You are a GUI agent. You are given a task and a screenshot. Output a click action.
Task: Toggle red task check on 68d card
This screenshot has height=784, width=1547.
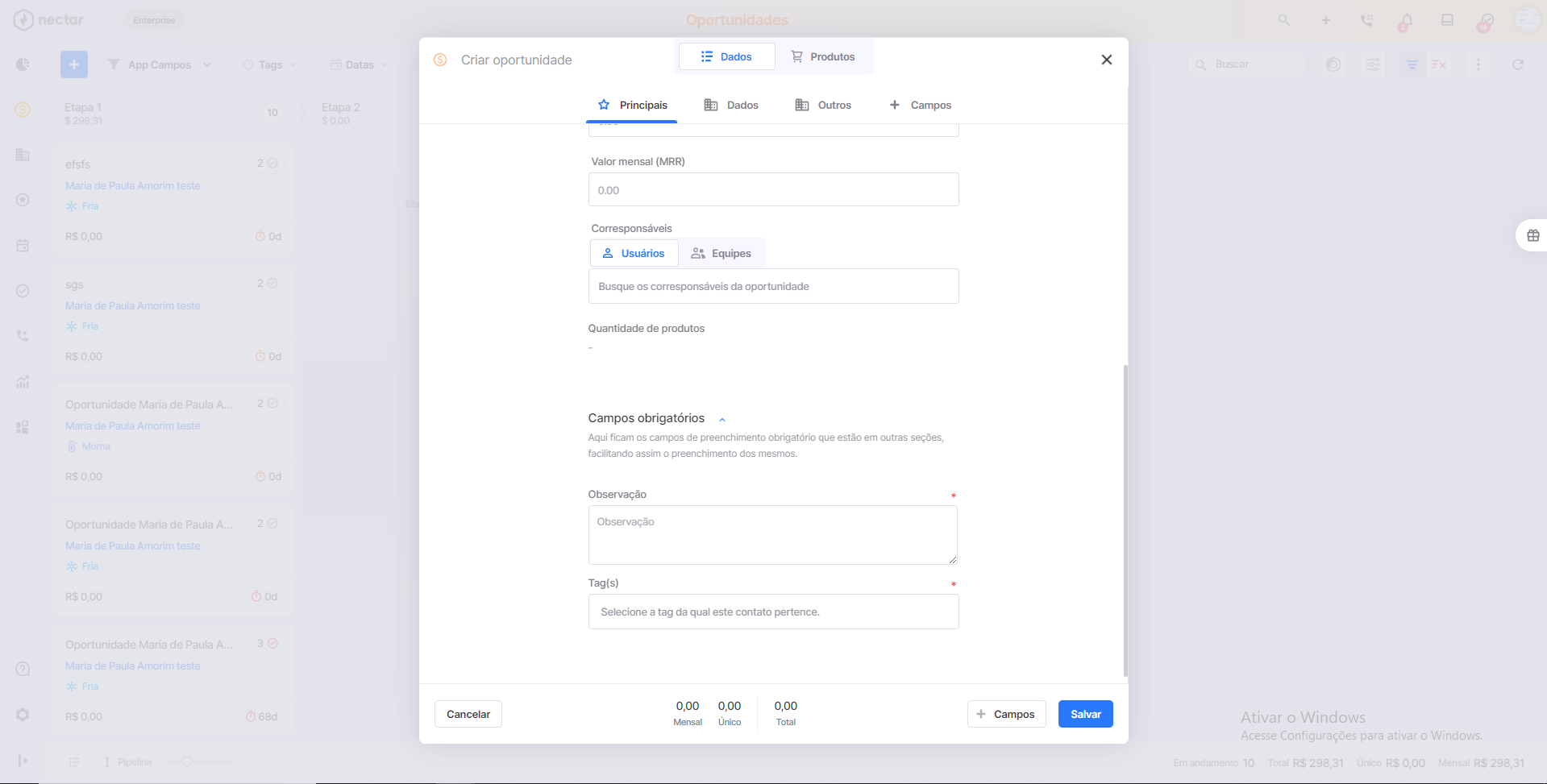pos(272,643)
